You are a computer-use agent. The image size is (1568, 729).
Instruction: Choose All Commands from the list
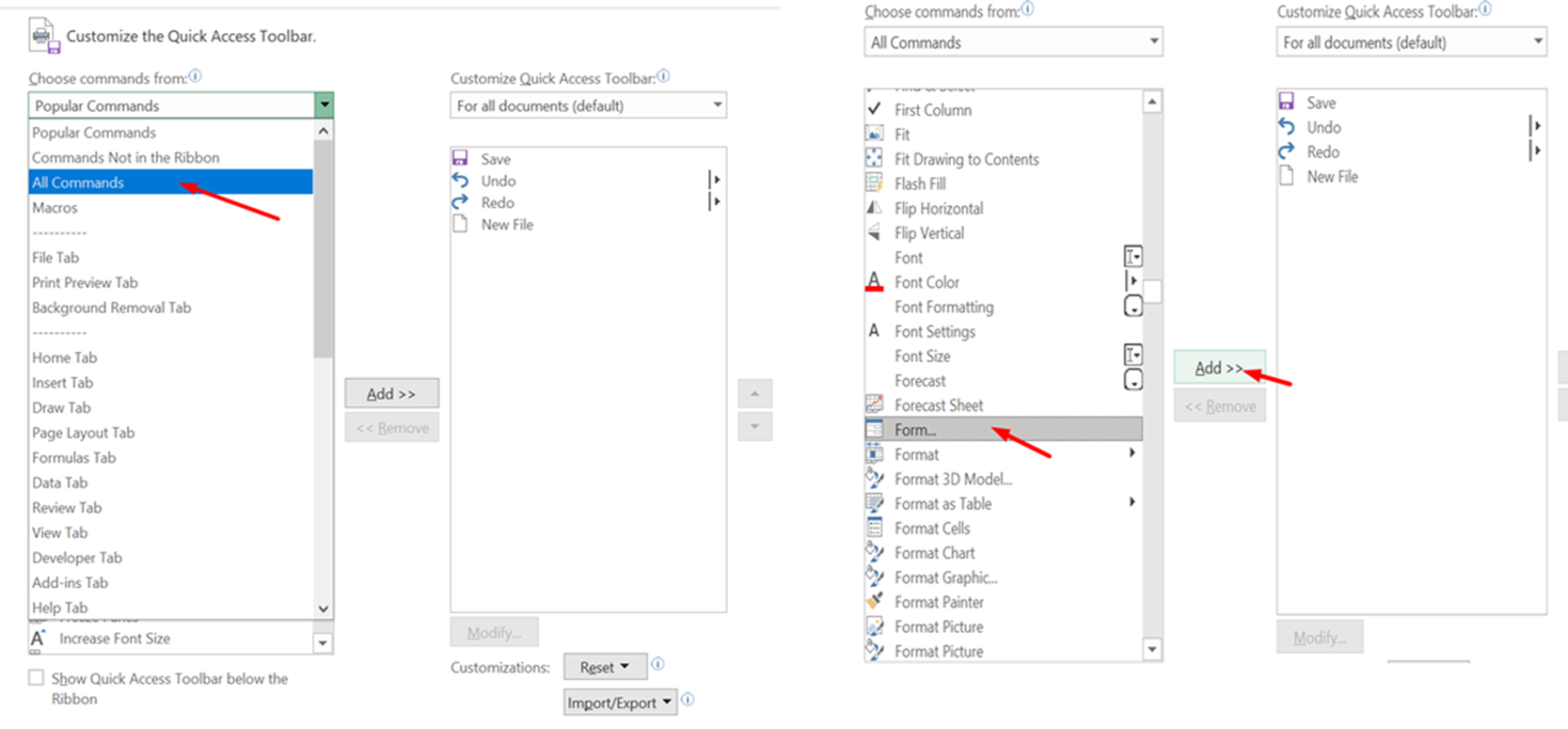click(78, 183)
